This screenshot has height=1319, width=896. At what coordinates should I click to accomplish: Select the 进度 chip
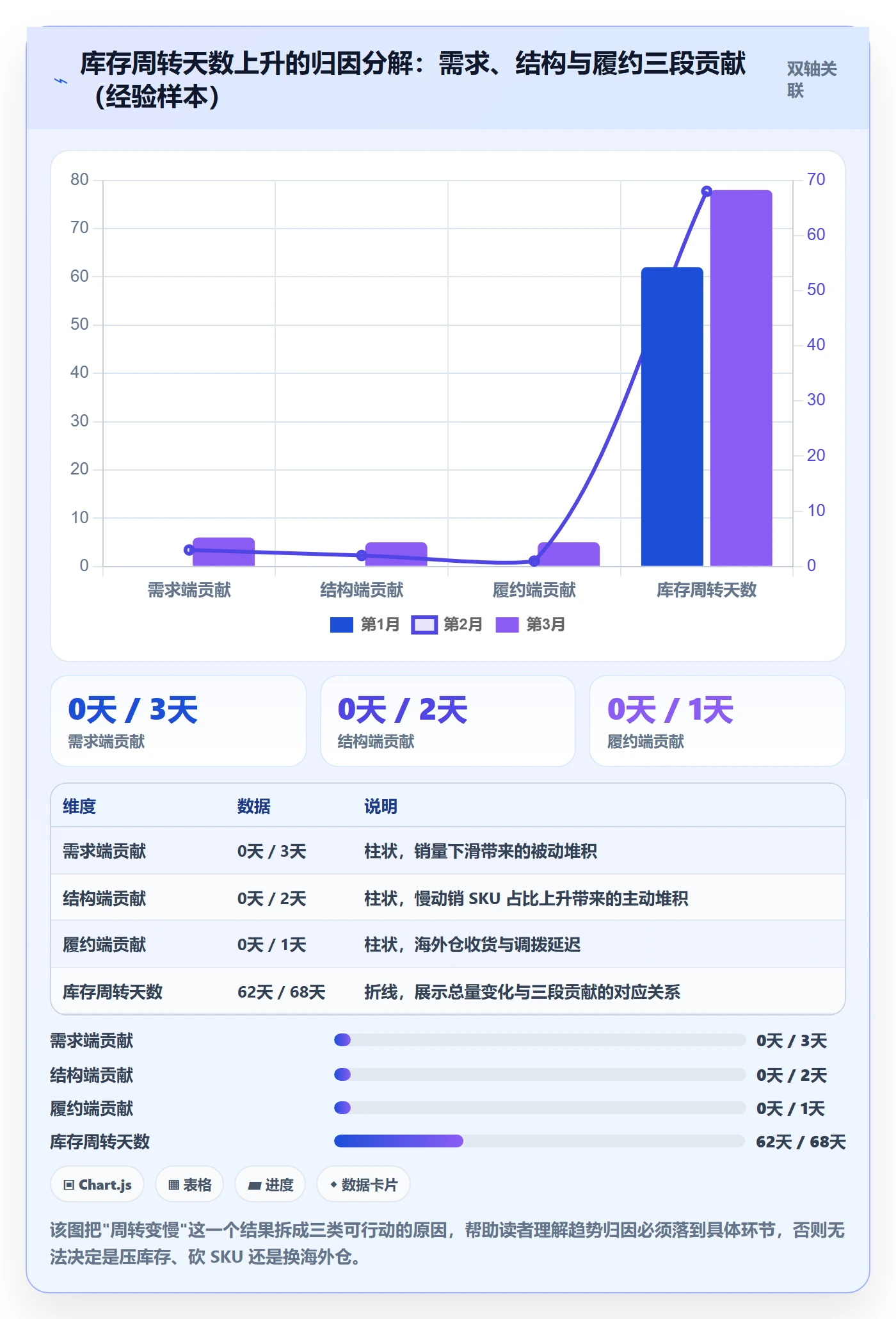[270, 1185]
